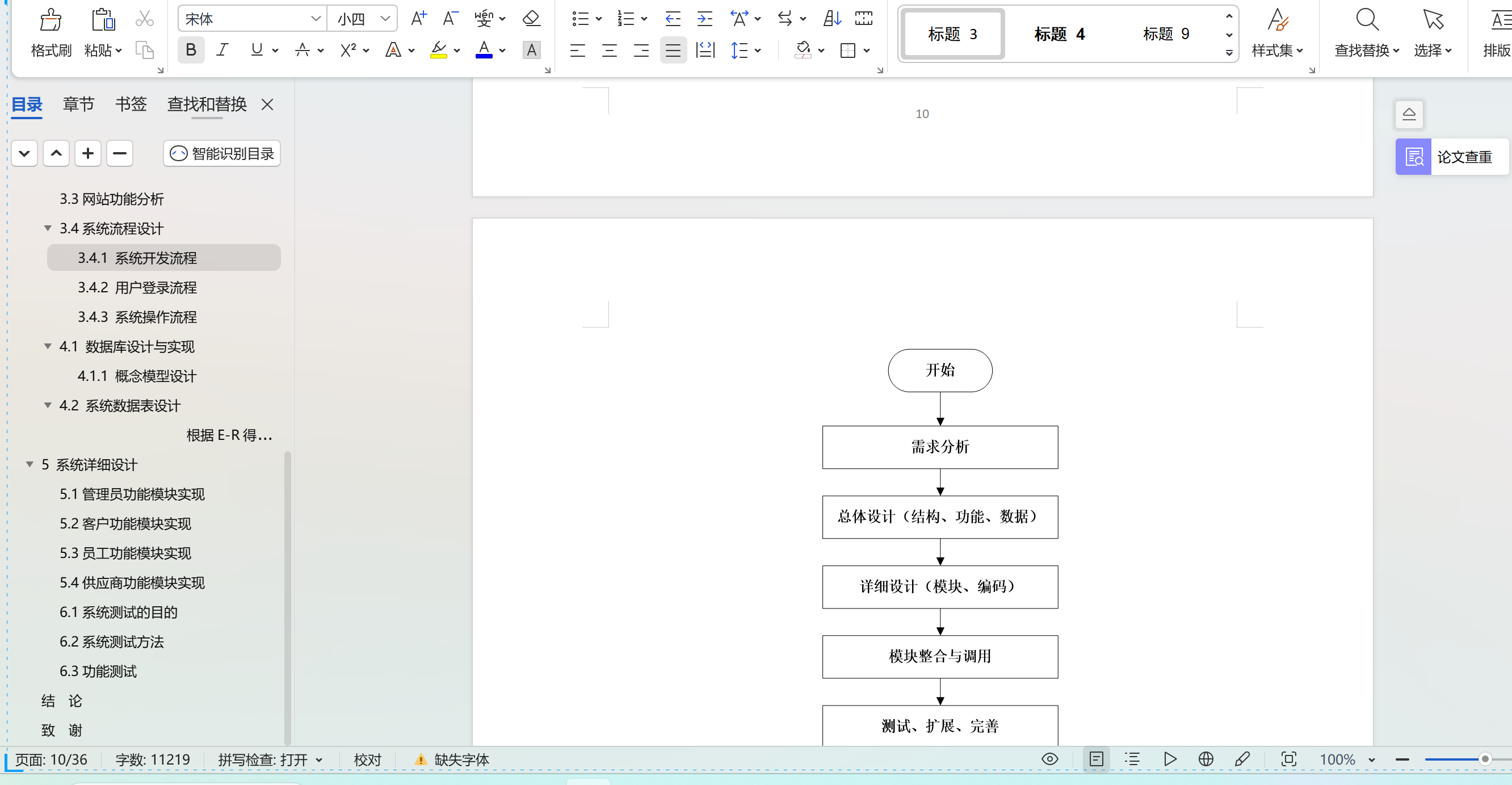Cut text using the scissors icon

tap(144, 18)
